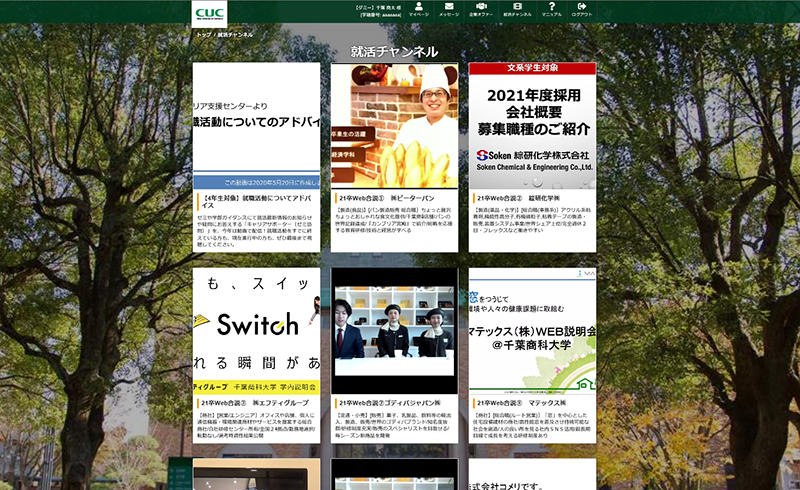
Task: Open the Switch エフティグループ thumbnail
Action: coord(256,330)
